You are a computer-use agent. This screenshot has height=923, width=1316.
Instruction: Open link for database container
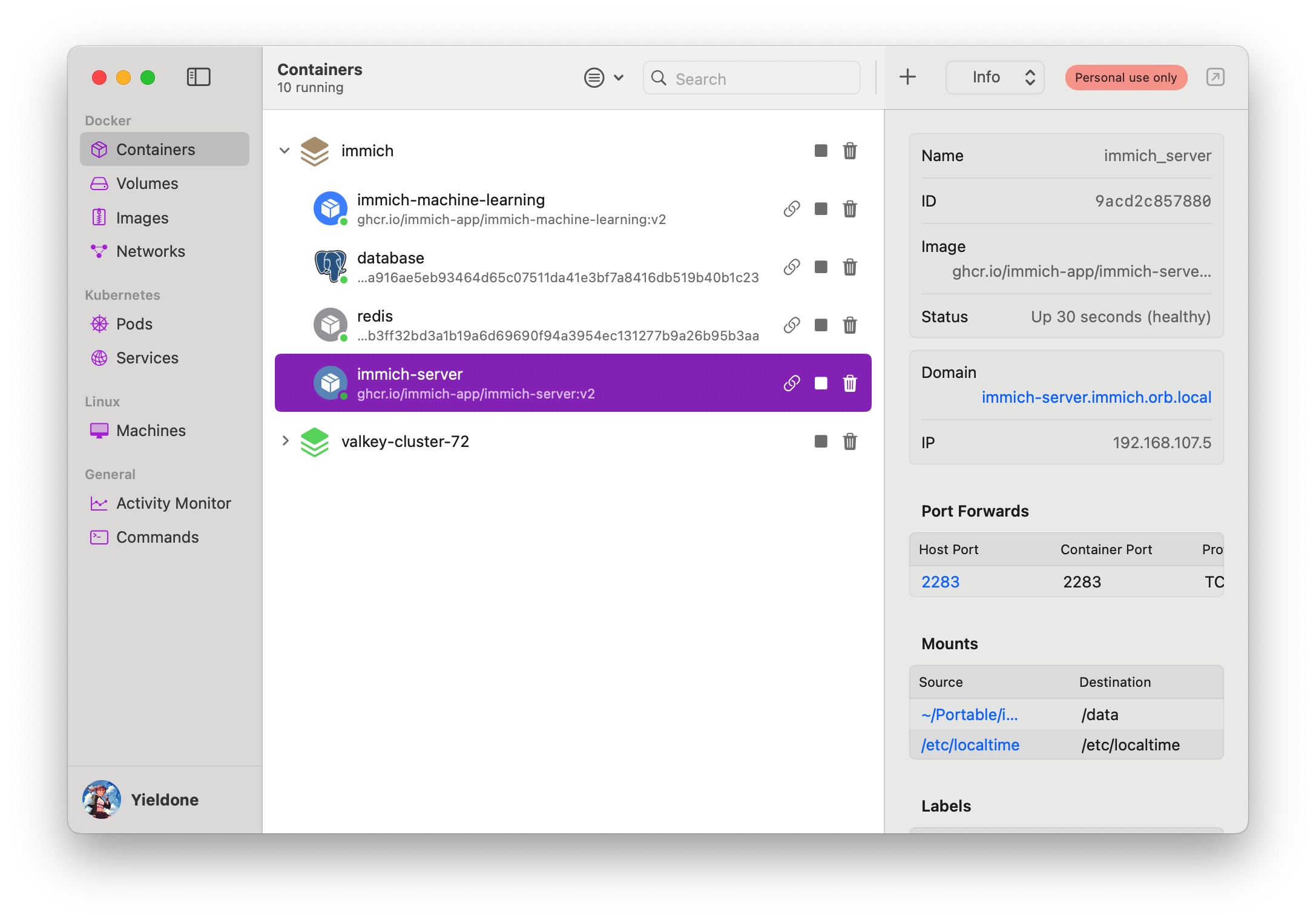pos(791,267)
